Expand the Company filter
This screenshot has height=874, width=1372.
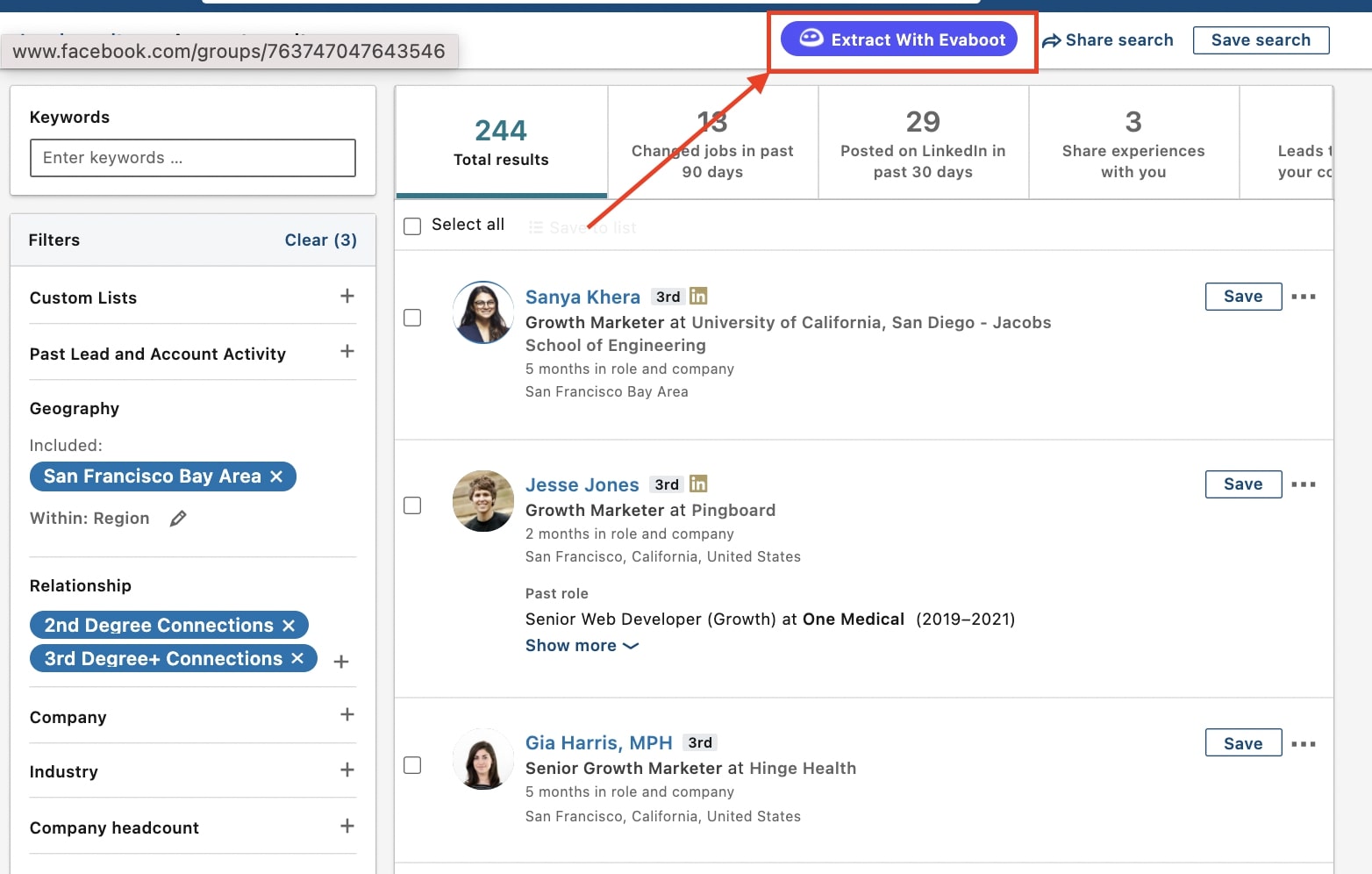(x=347, y=714)
